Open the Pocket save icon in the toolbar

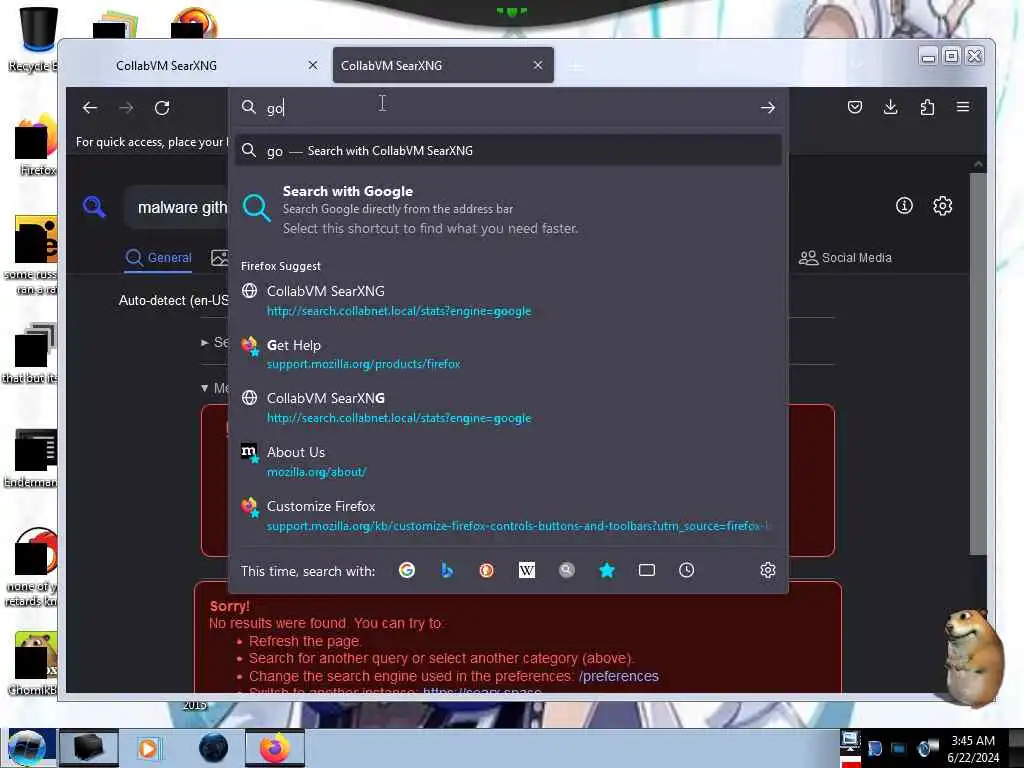pos(854,107)
